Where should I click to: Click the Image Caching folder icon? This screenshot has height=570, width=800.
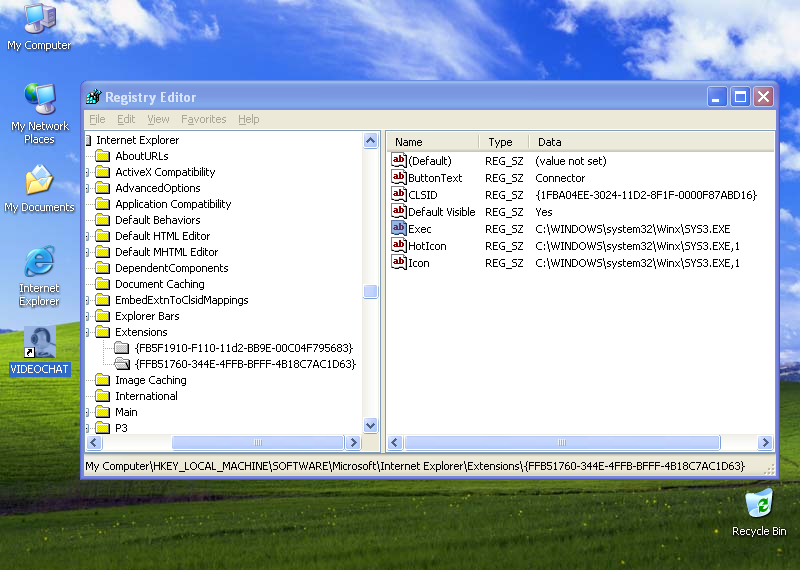pos(103,380)
